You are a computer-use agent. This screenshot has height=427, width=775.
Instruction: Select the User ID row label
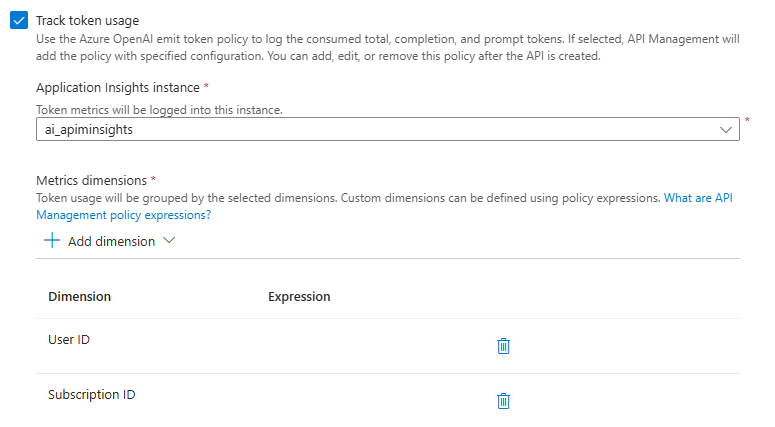[x=69, y=340]
